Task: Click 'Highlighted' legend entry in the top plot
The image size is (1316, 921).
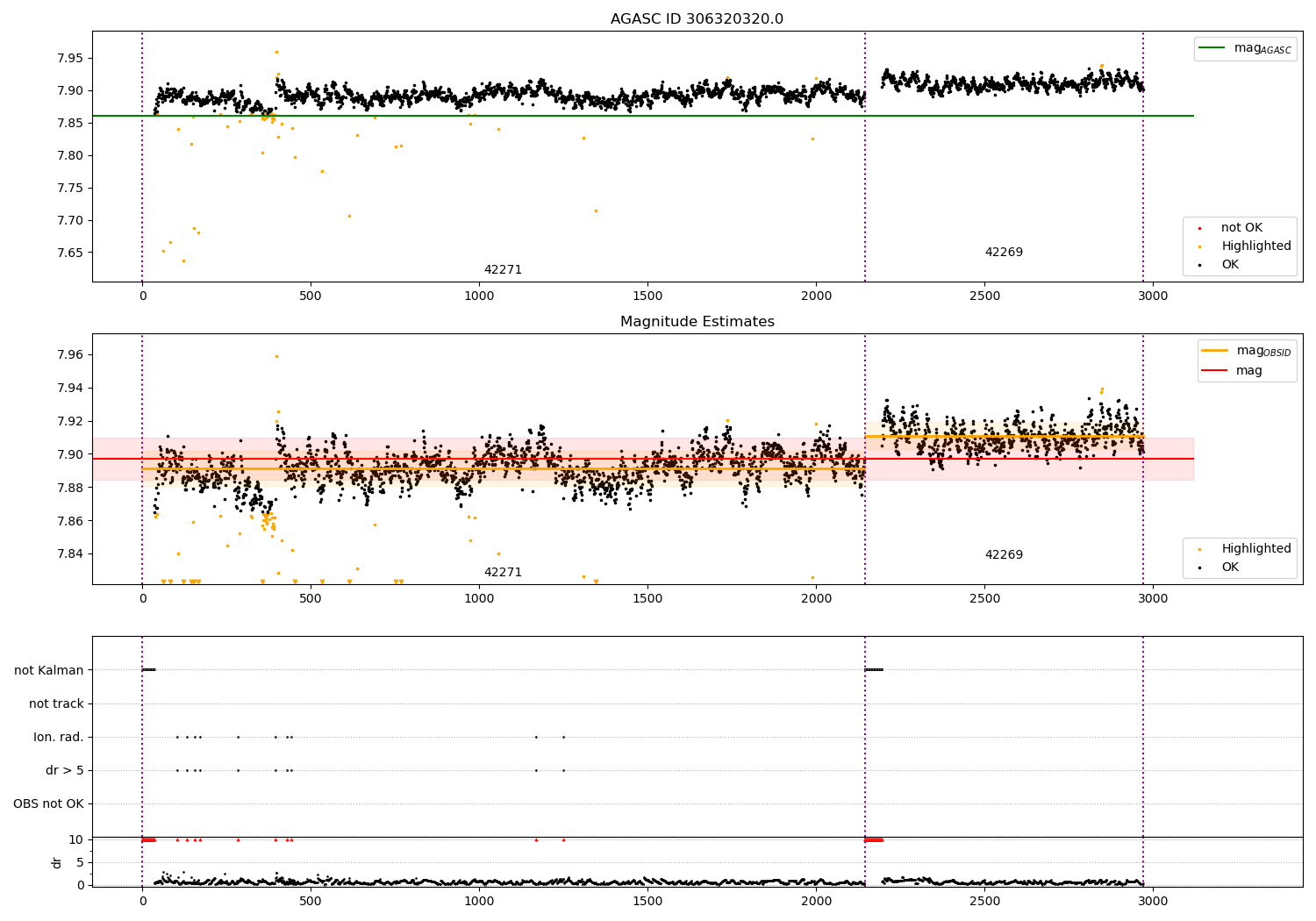Action: tap(1255, 246)
